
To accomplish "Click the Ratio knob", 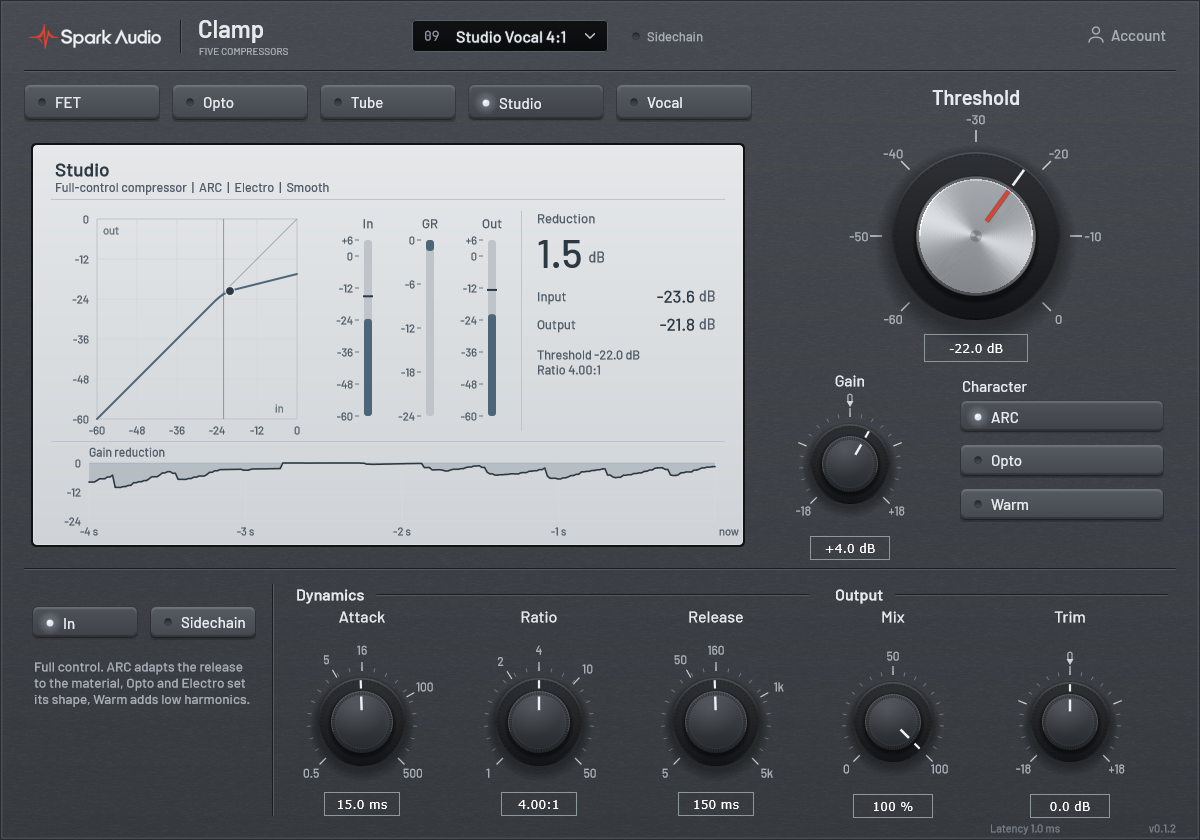I will coord(539,723).
